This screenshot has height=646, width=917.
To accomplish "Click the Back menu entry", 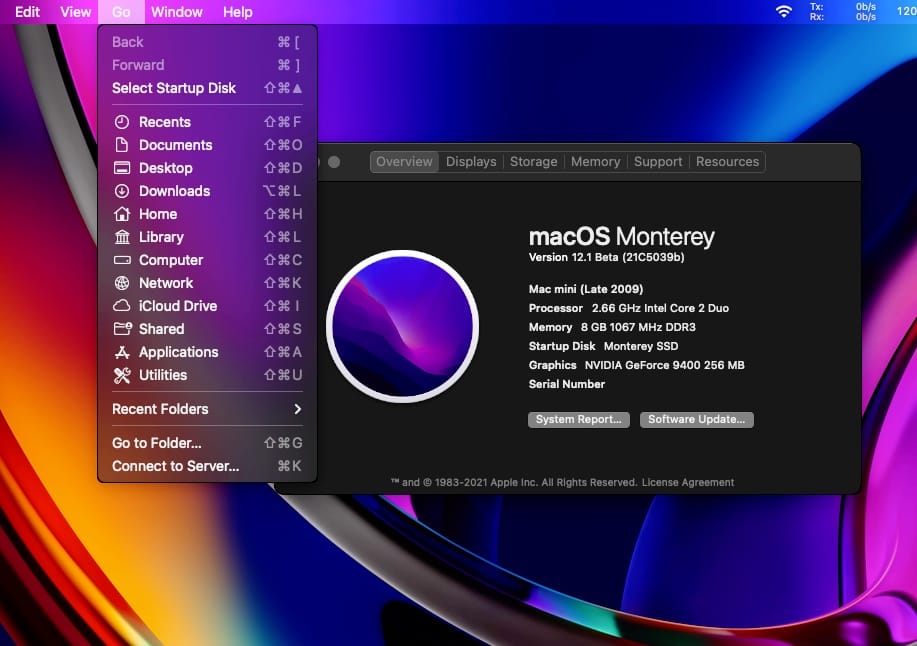I will (207, 42).
